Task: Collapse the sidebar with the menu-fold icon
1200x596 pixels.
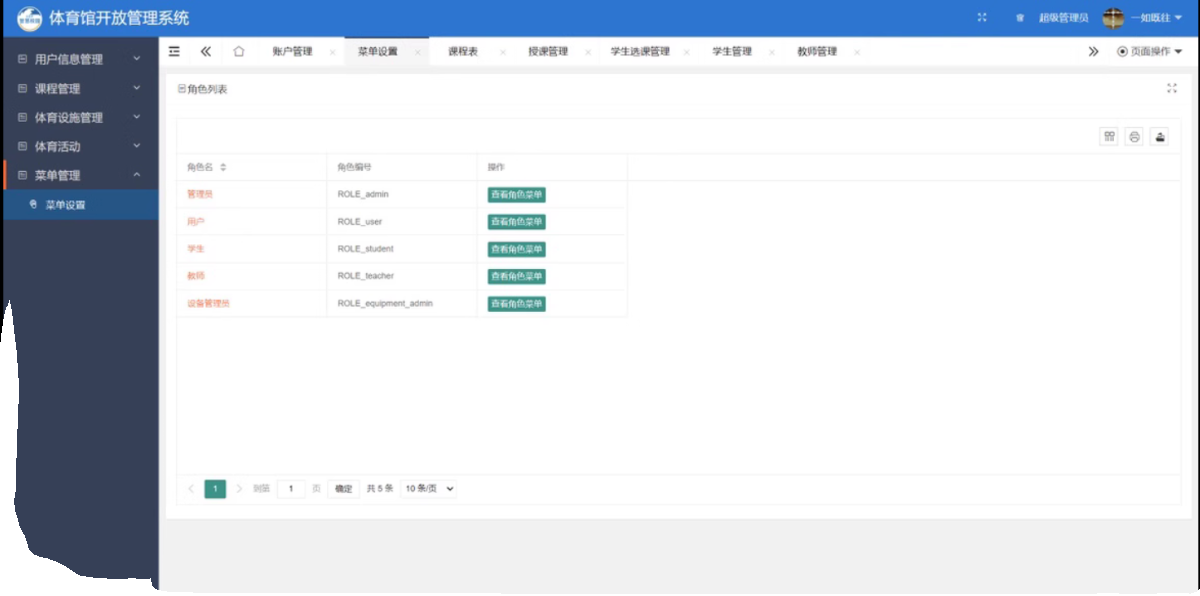Action: 175,51
